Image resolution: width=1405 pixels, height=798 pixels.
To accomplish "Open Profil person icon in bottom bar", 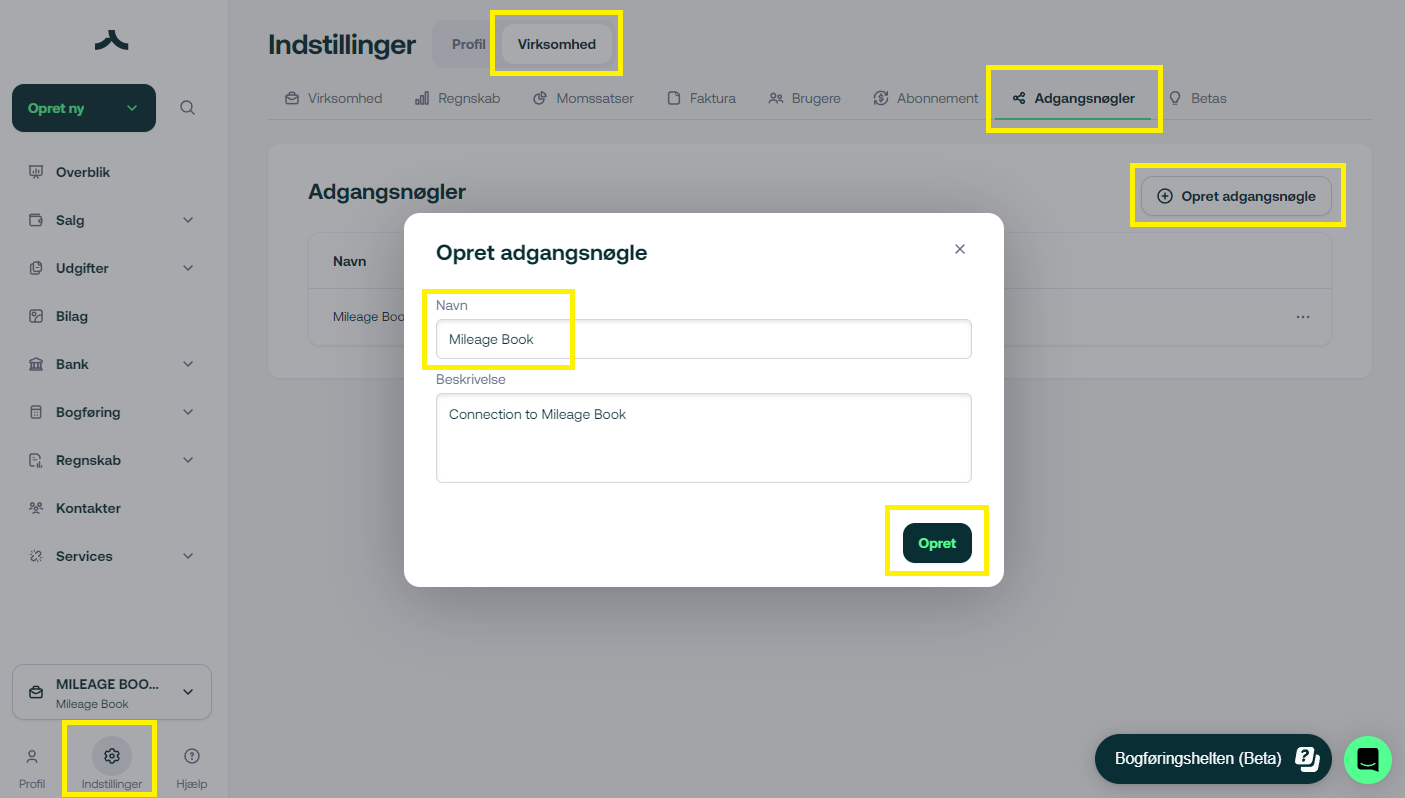I will click(32, 756).
